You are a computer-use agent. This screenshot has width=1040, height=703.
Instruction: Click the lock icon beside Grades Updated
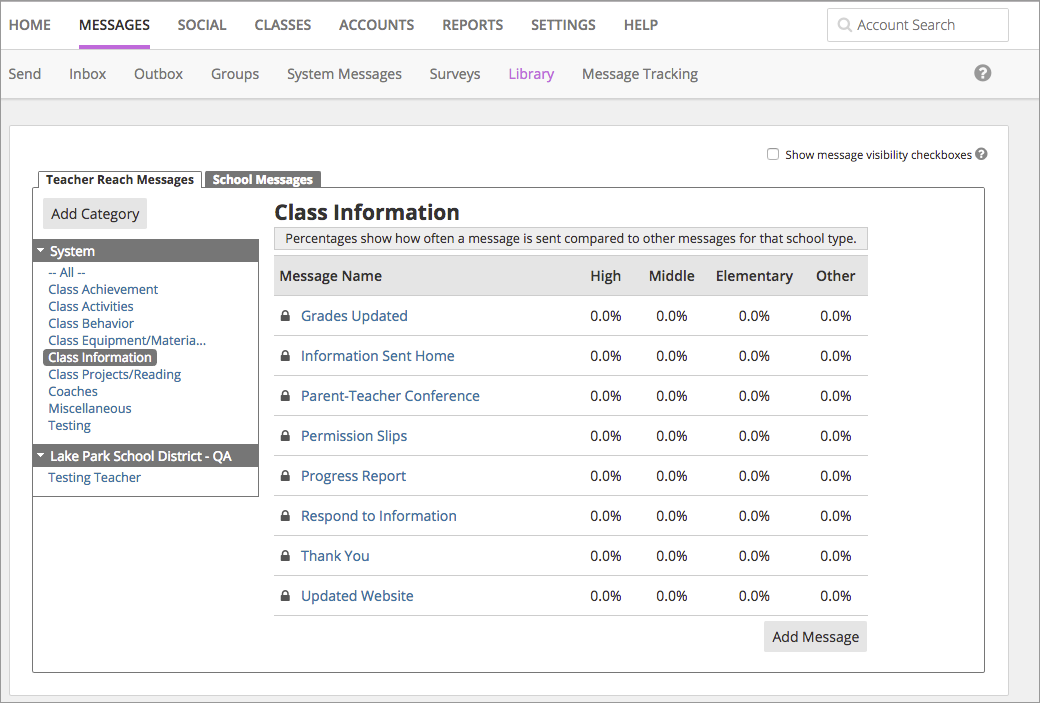(285, 315)
